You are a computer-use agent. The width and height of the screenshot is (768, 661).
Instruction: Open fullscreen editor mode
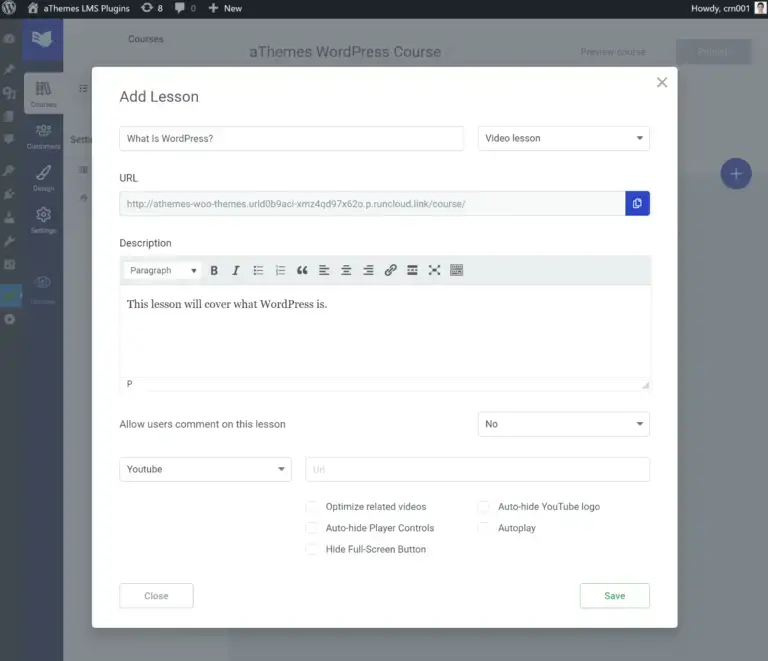click(x=434, y=270)
